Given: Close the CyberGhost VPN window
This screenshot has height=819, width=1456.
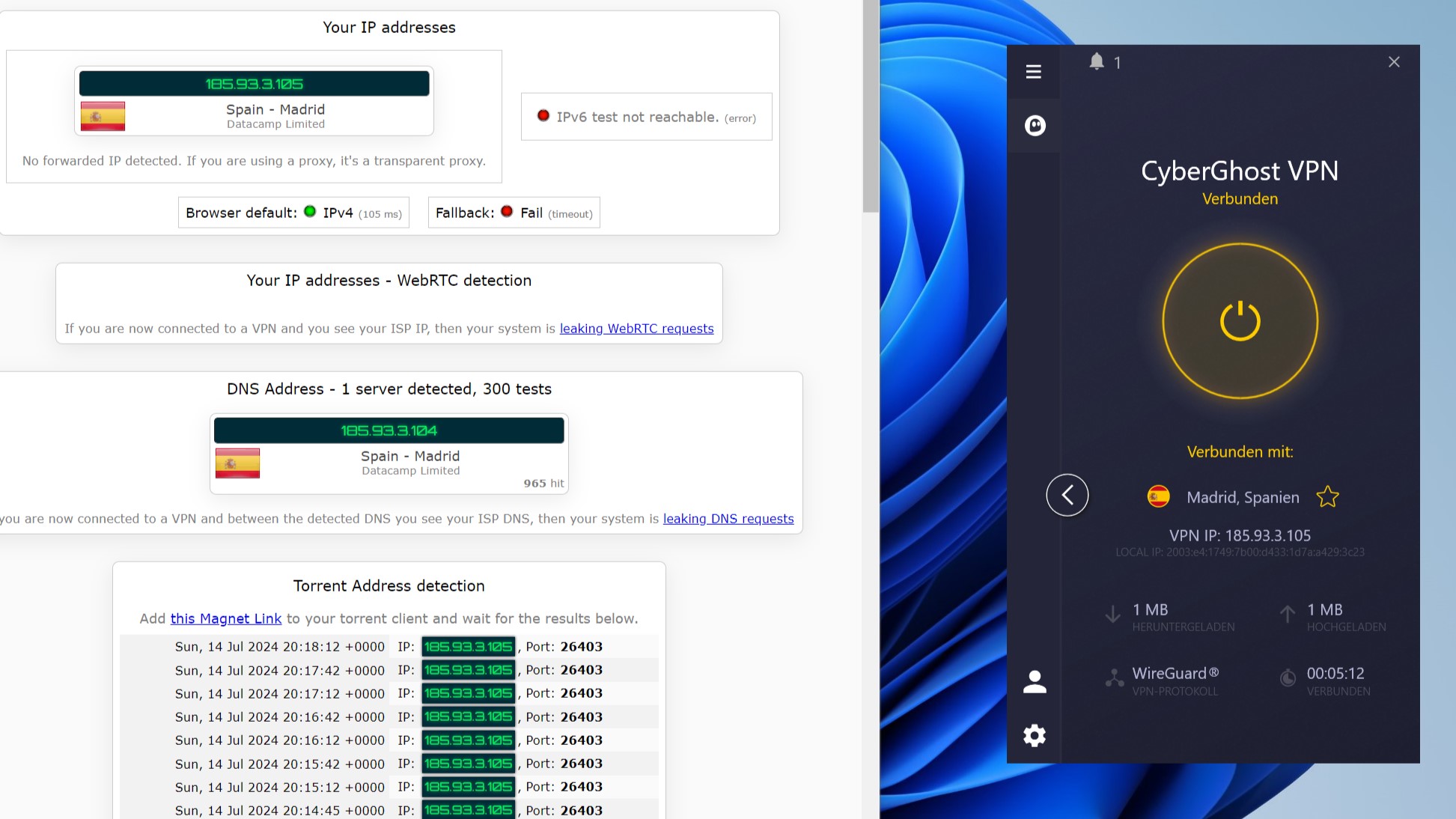Looking at the screenshot, I should coord(1393,62).
